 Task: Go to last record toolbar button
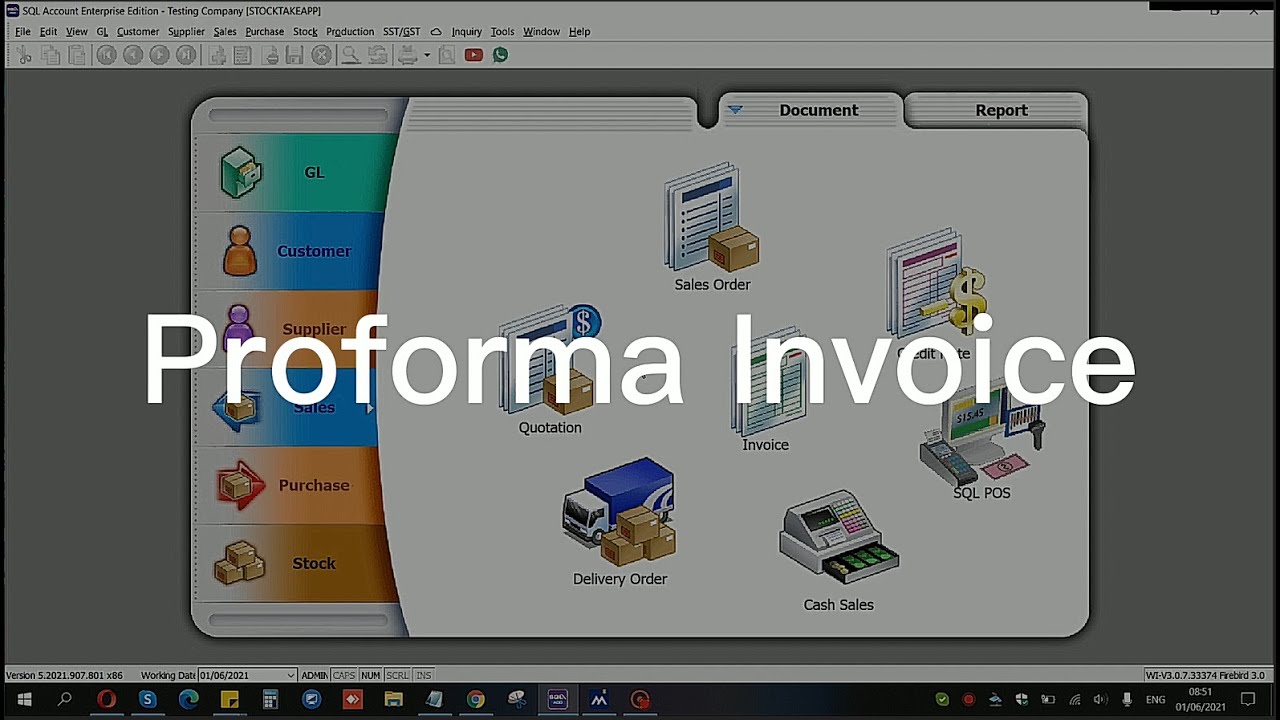[185, 55]
